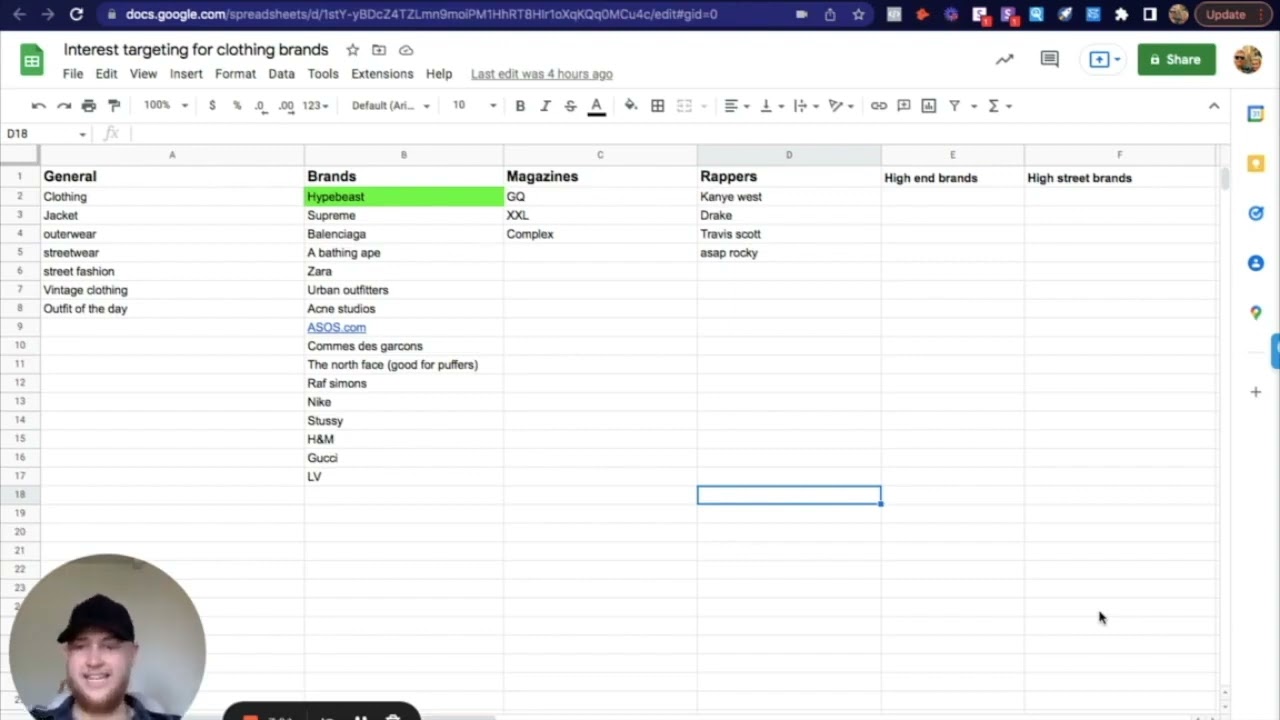1280x720 pixels.
Task: Click the Move to folder icon
Action: pyautogui.click(x=379, y=50)
